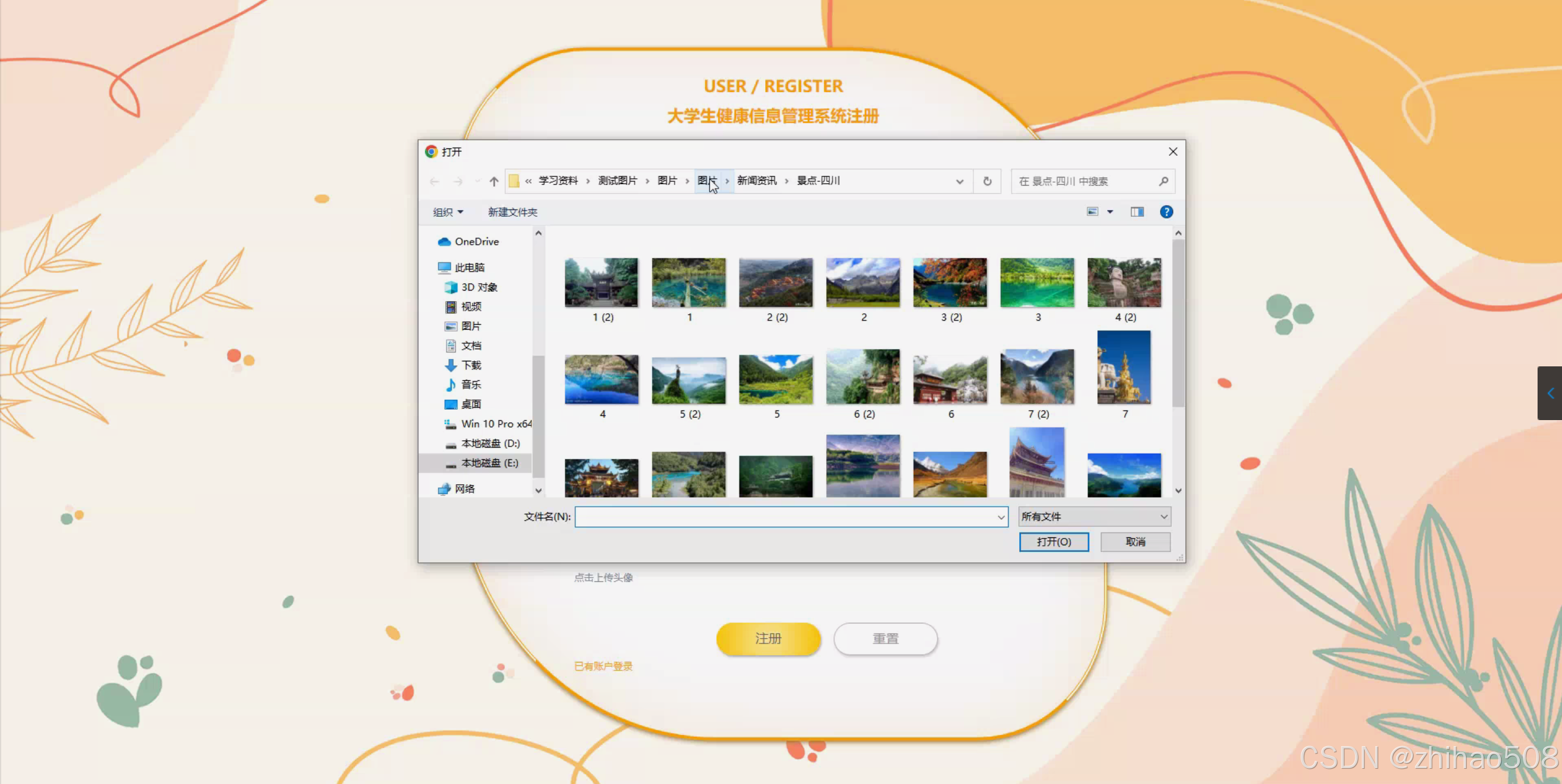Click the refresh icon in the address bar
Screen dimensions: 1562x784
[x=987, y=181]
